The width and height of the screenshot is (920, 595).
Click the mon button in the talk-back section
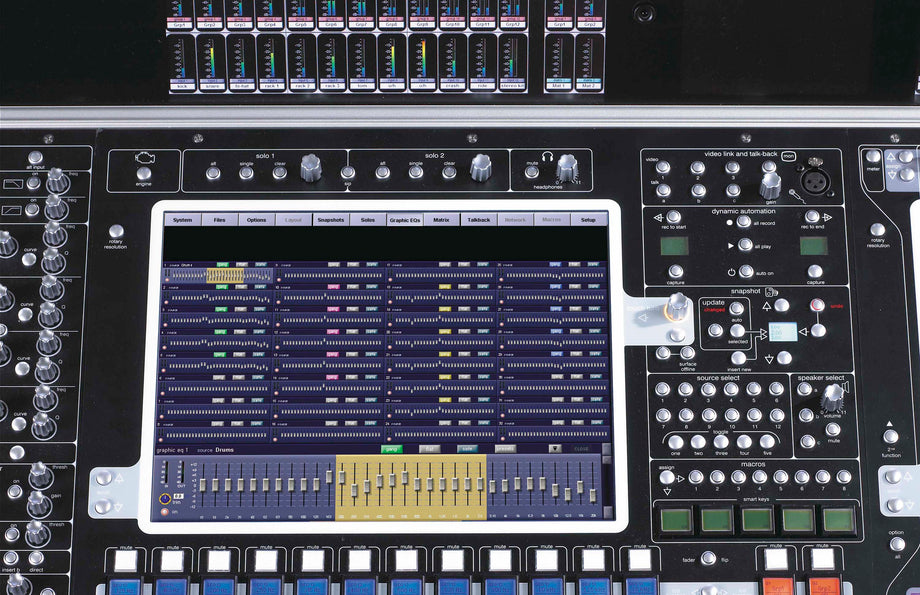(x=789, y=155)
